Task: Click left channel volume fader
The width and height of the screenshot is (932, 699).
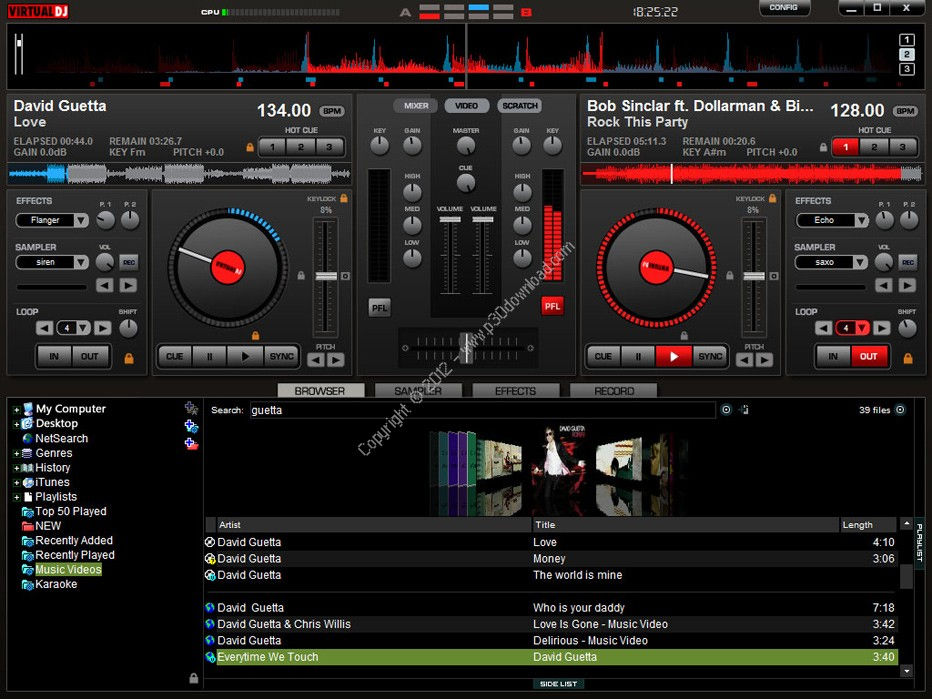Action: coord(450,220)
